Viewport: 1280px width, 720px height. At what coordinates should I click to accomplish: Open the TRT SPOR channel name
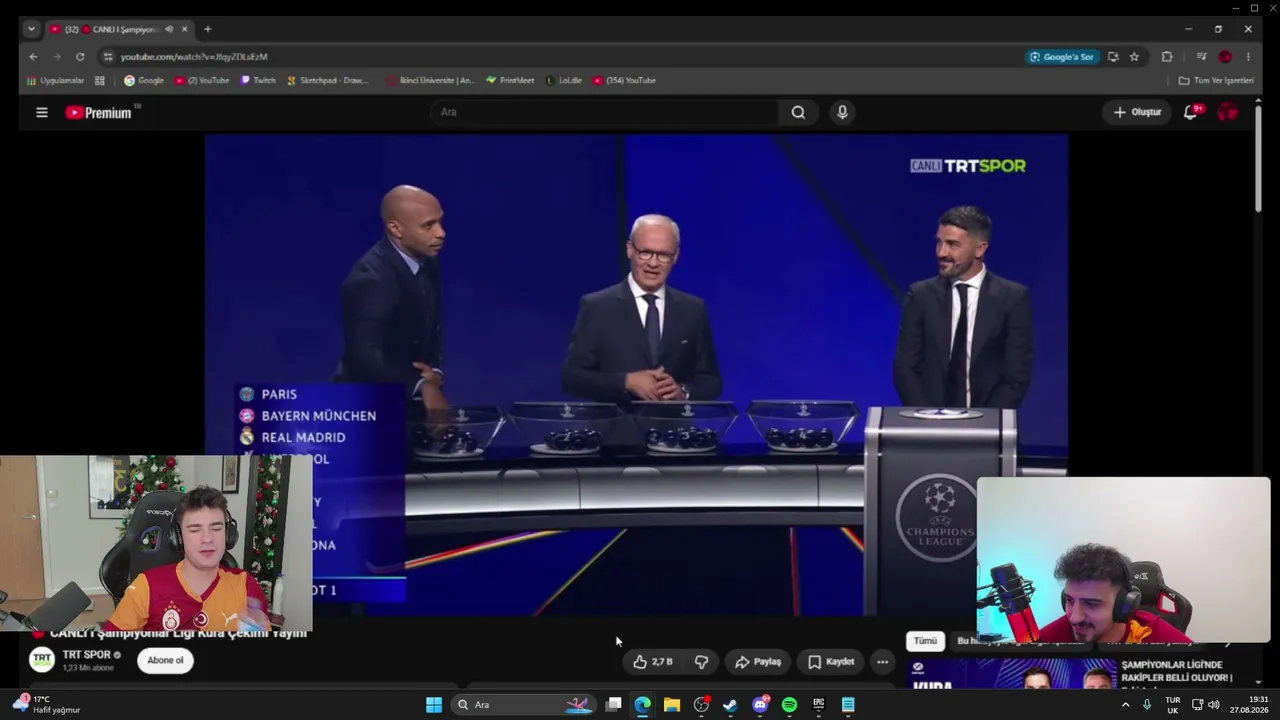[x=86, y=655]
